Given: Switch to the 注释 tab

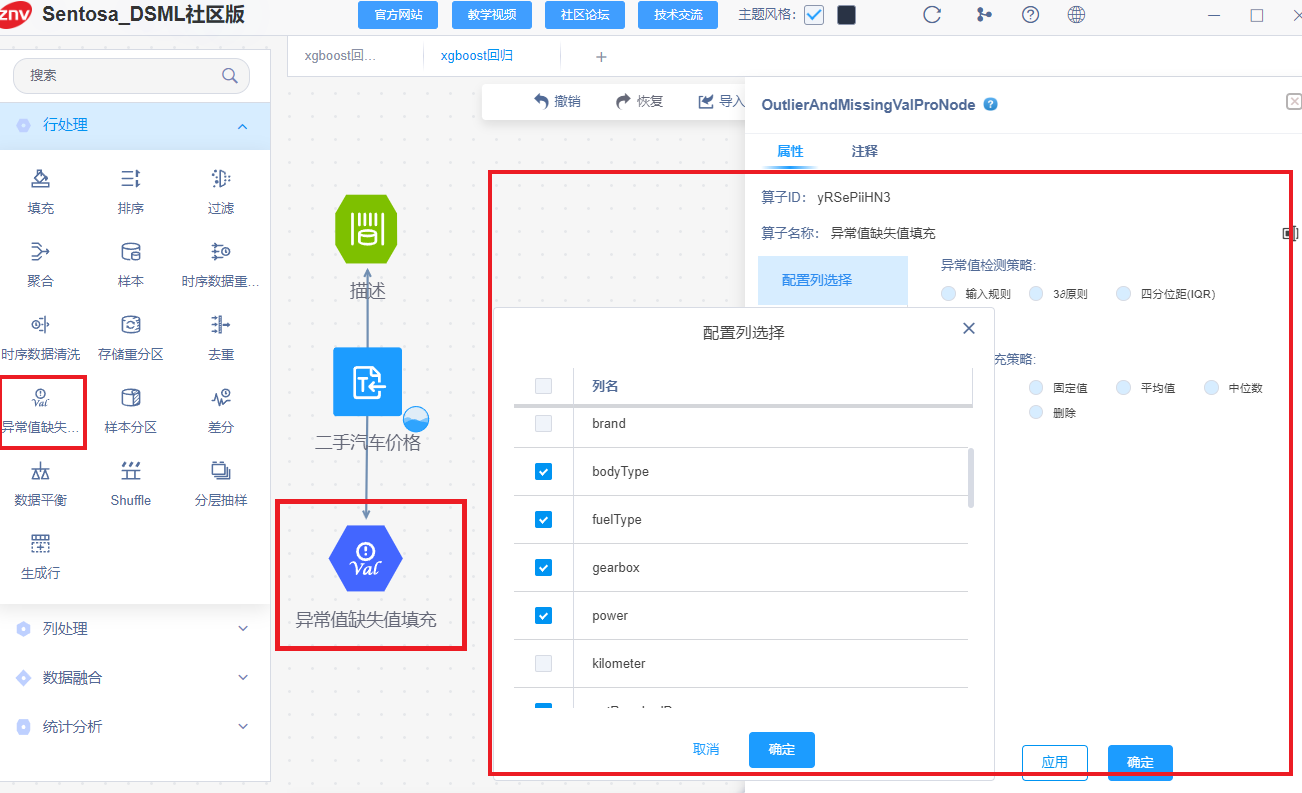Looking at the screenshot, I should (864, 151).
